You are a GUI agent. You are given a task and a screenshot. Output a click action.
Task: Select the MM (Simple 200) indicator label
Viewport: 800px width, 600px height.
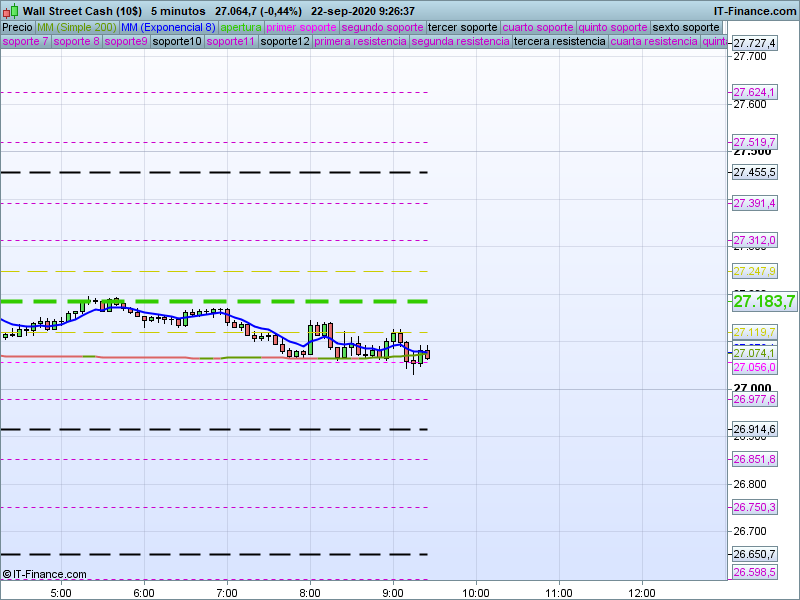coord(77,27)
